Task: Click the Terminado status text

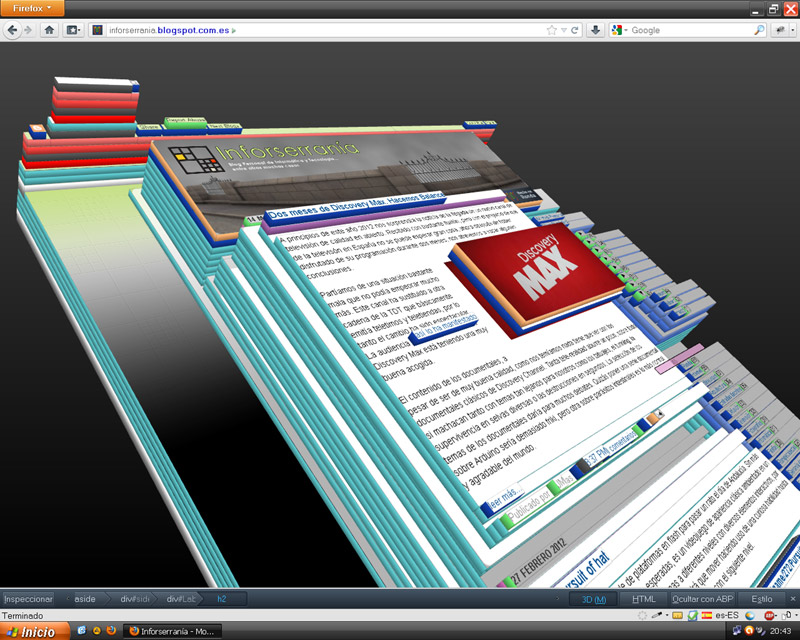Action: click(x=22, y=616)
